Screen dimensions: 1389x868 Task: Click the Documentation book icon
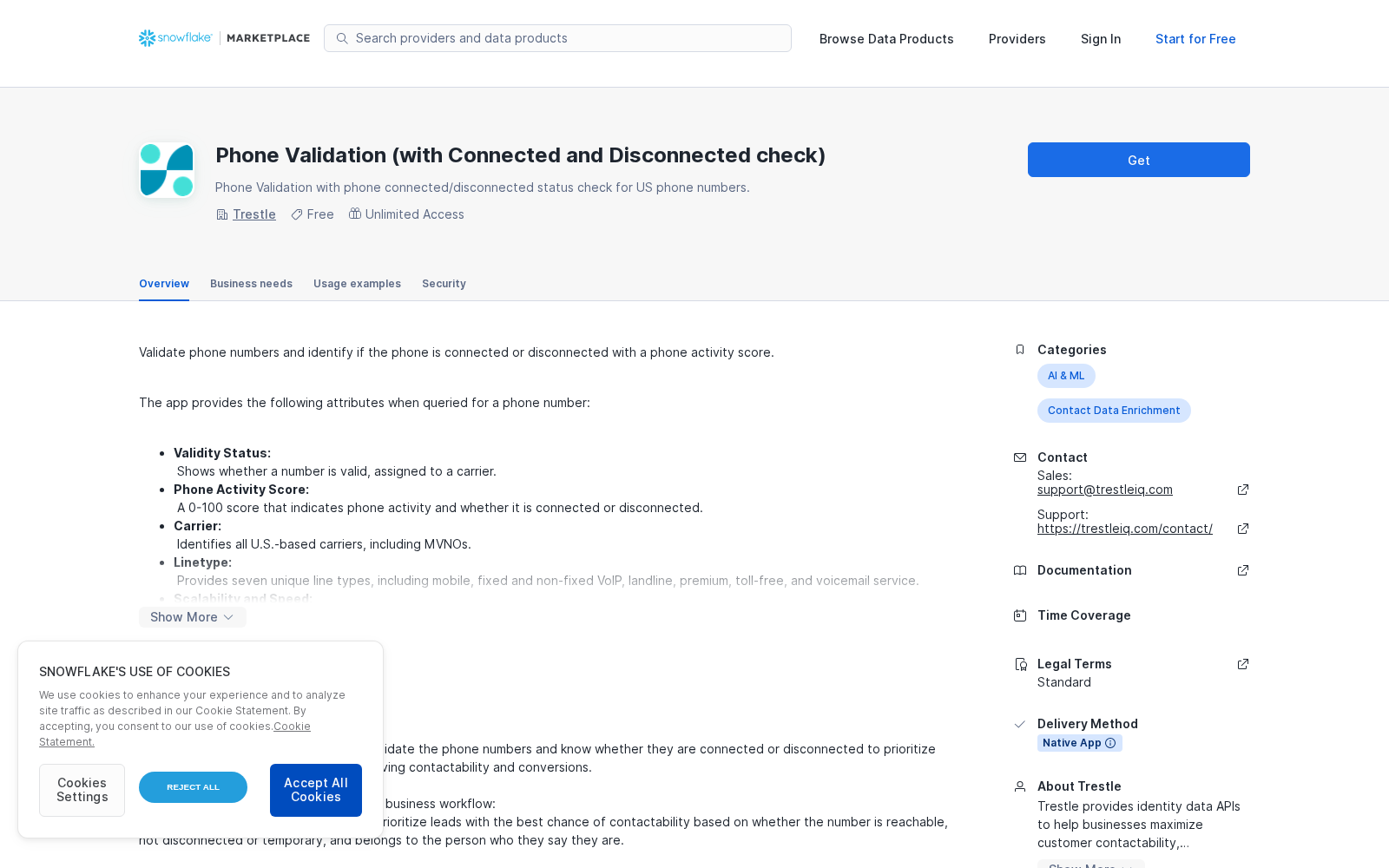[x=1020, y=570]
